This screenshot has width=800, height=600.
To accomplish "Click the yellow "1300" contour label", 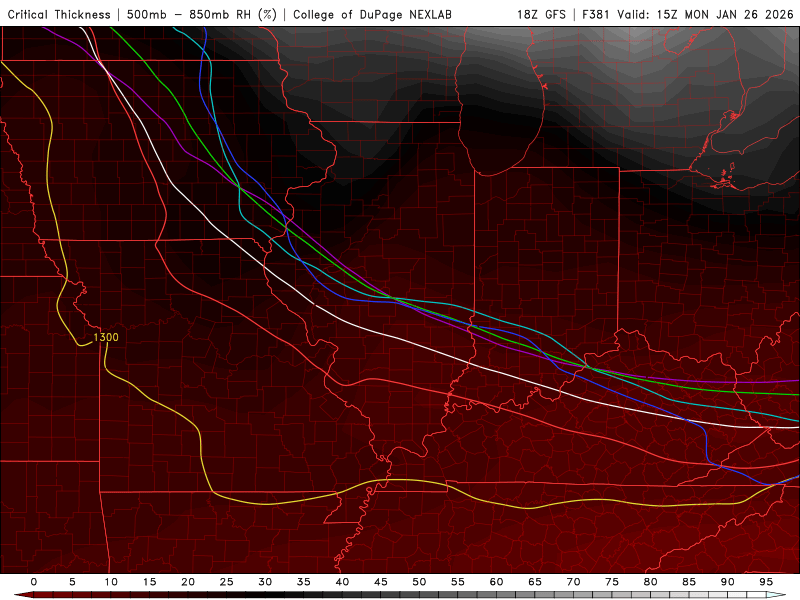I will pyautogui.click(x=106, y=337).
